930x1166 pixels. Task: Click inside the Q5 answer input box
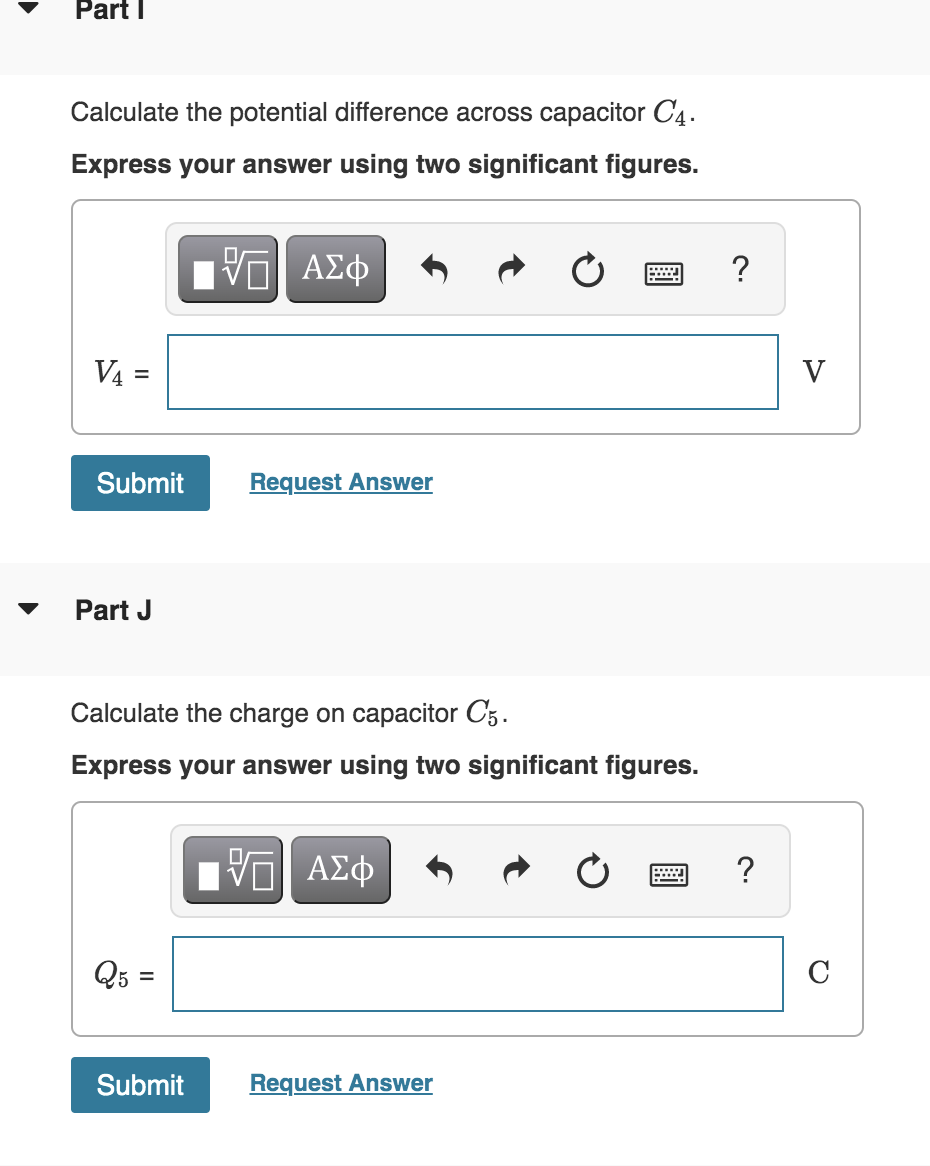[477, 973]
